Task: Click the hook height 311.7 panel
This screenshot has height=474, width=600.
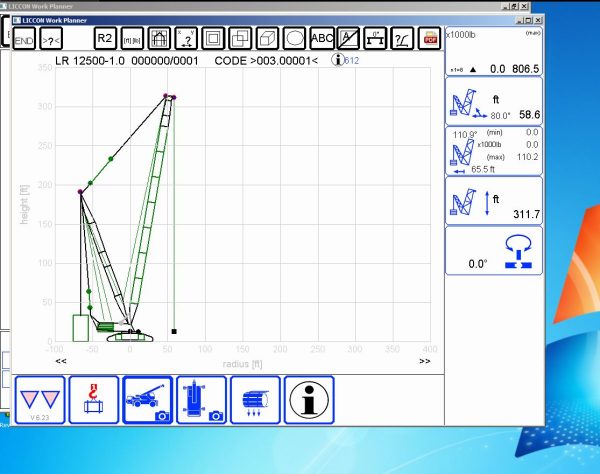Action: pyautogui.click(x=494, y=202)
